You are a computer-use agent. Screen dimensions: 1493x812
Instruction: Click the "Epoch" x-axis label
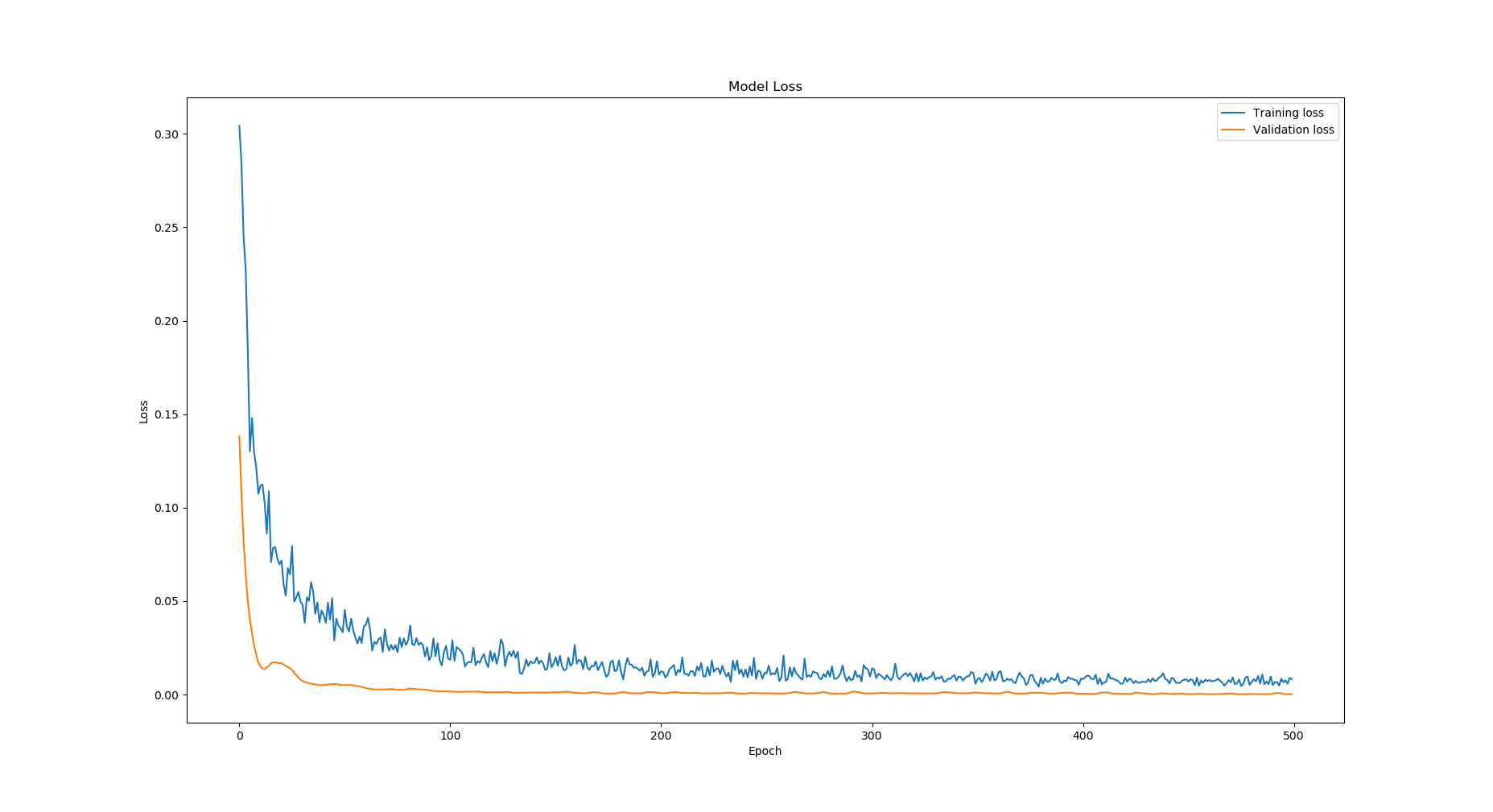coord(765,752)
